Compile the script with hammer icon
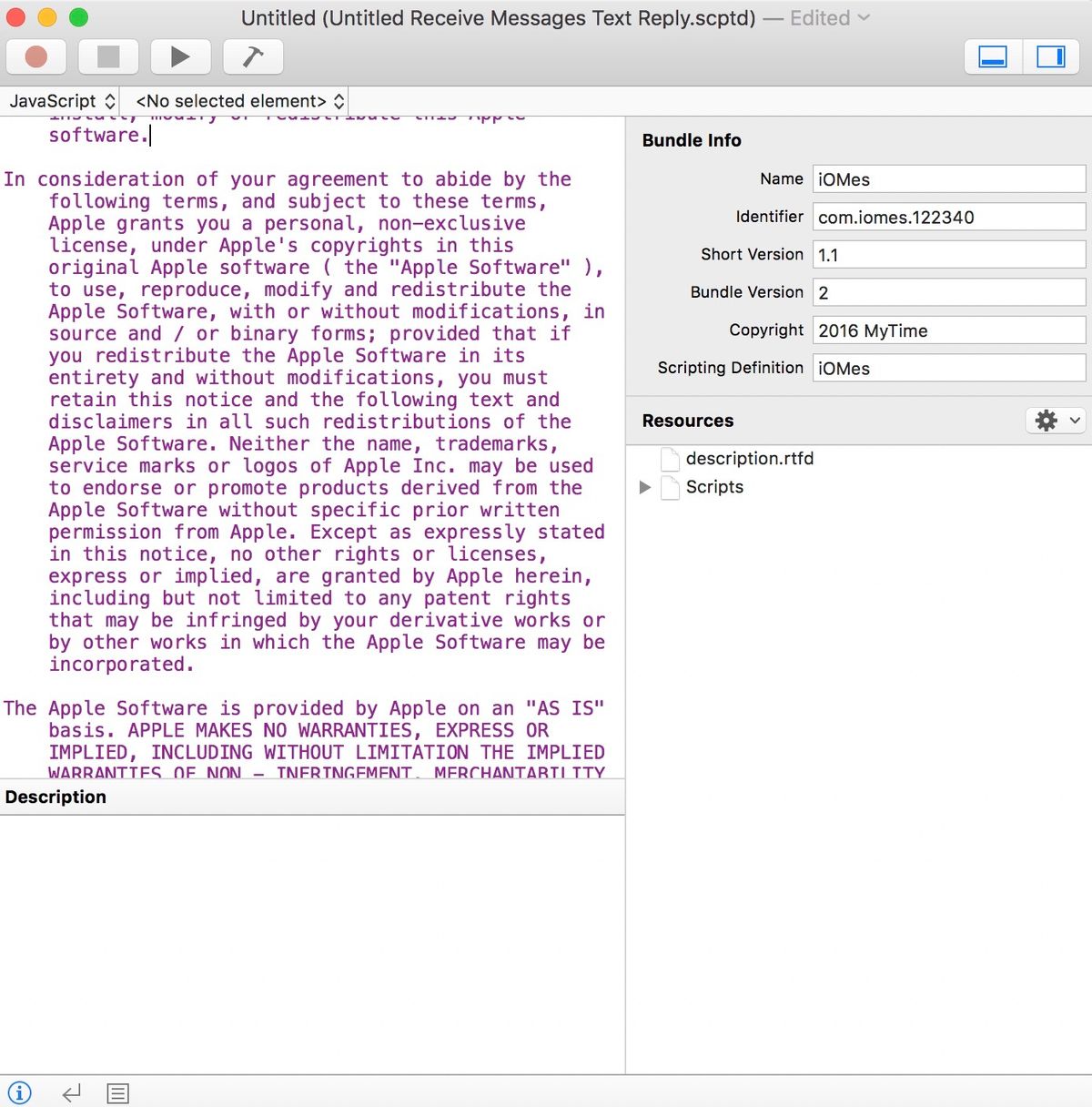The height and width of the screenshot is (1107, 1092). [253, 56]
